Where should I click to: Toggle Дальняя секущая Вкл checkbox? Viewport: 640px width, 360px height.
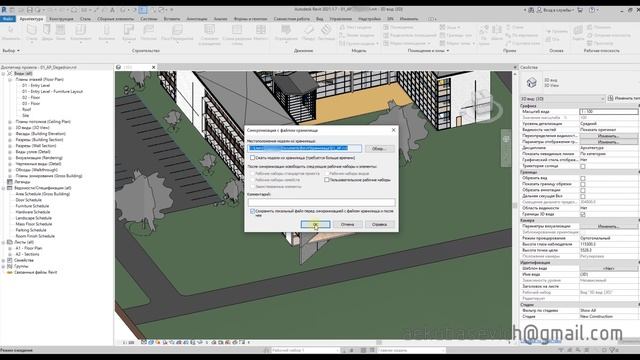click(x=582, y=196)
